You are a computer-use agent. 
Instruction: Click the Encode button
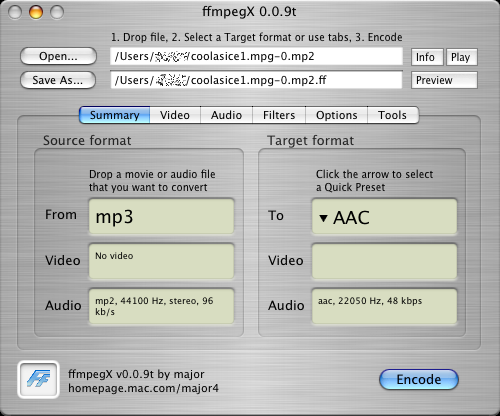tap(419, 379)
